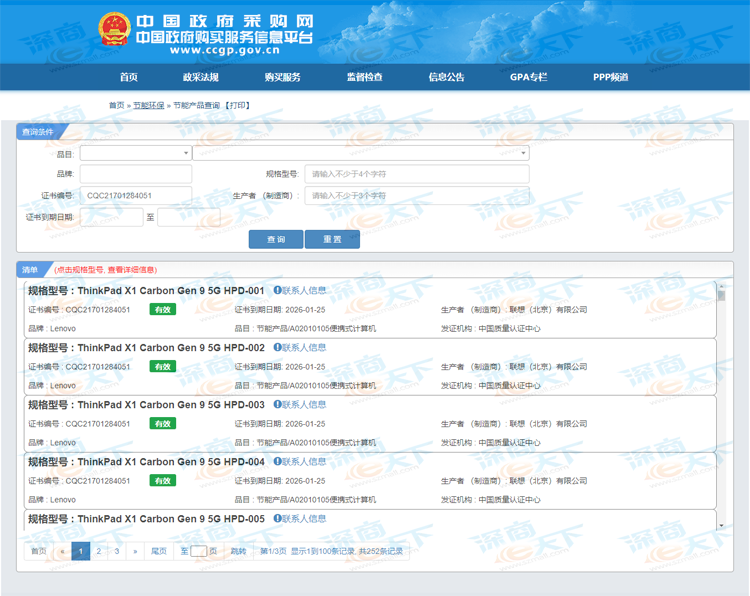Open model ThinkPad X1 Carbon Gen 9 5G HPD-001
This screenshot has height=596, width=750.
pyautogui.click(x=171, y=290)
